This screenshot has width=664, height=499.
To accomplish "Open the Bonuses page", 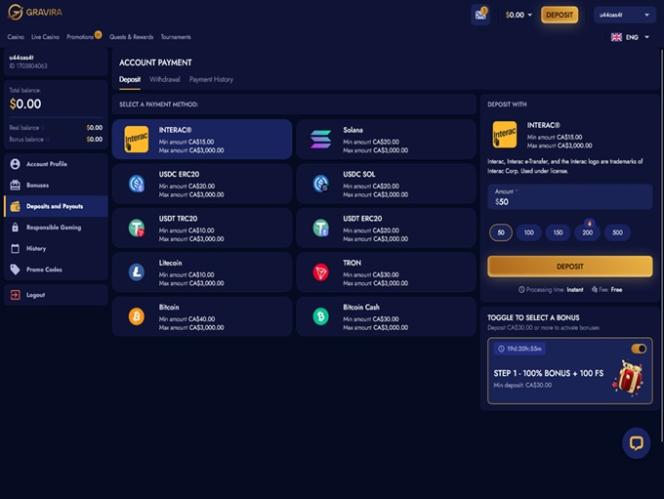I will (55, 185).
